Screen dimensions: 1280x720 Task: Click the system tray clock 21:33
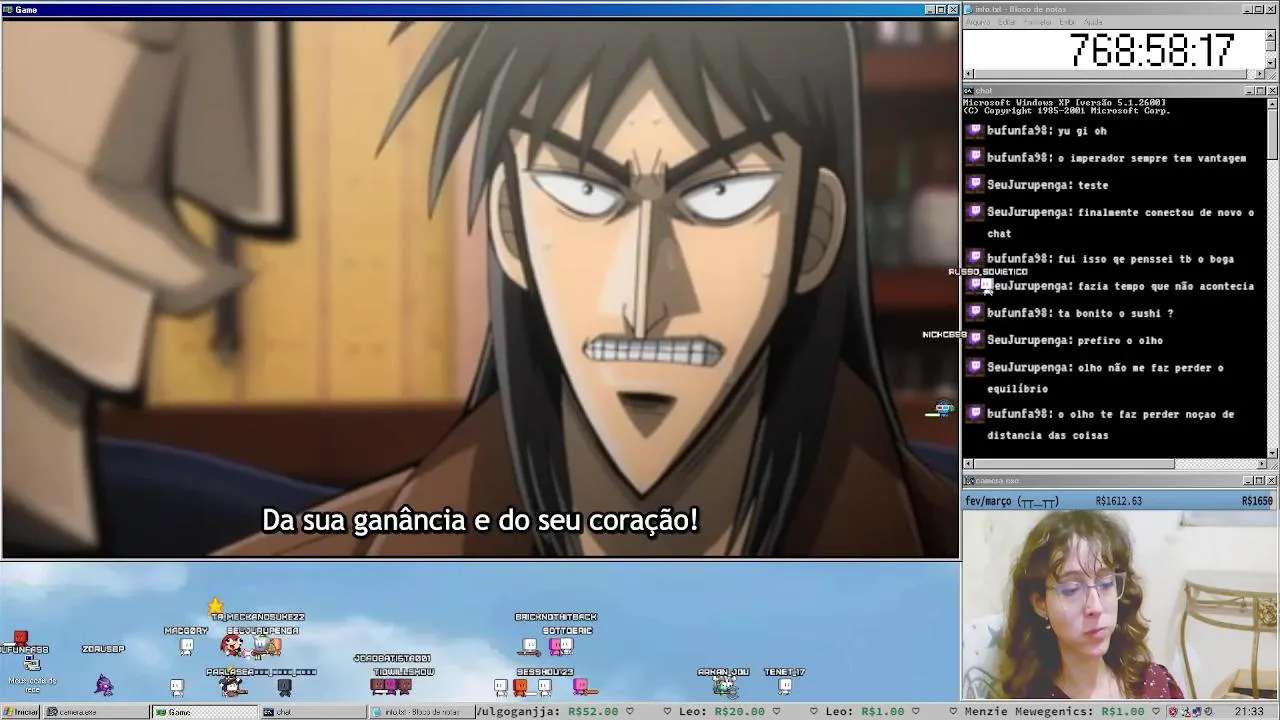point(1249,712)
